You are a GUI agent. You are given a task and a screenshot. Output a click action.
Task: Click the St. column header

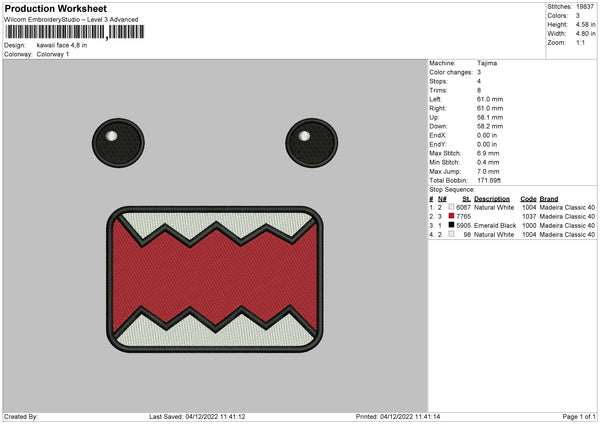(465, 198)
